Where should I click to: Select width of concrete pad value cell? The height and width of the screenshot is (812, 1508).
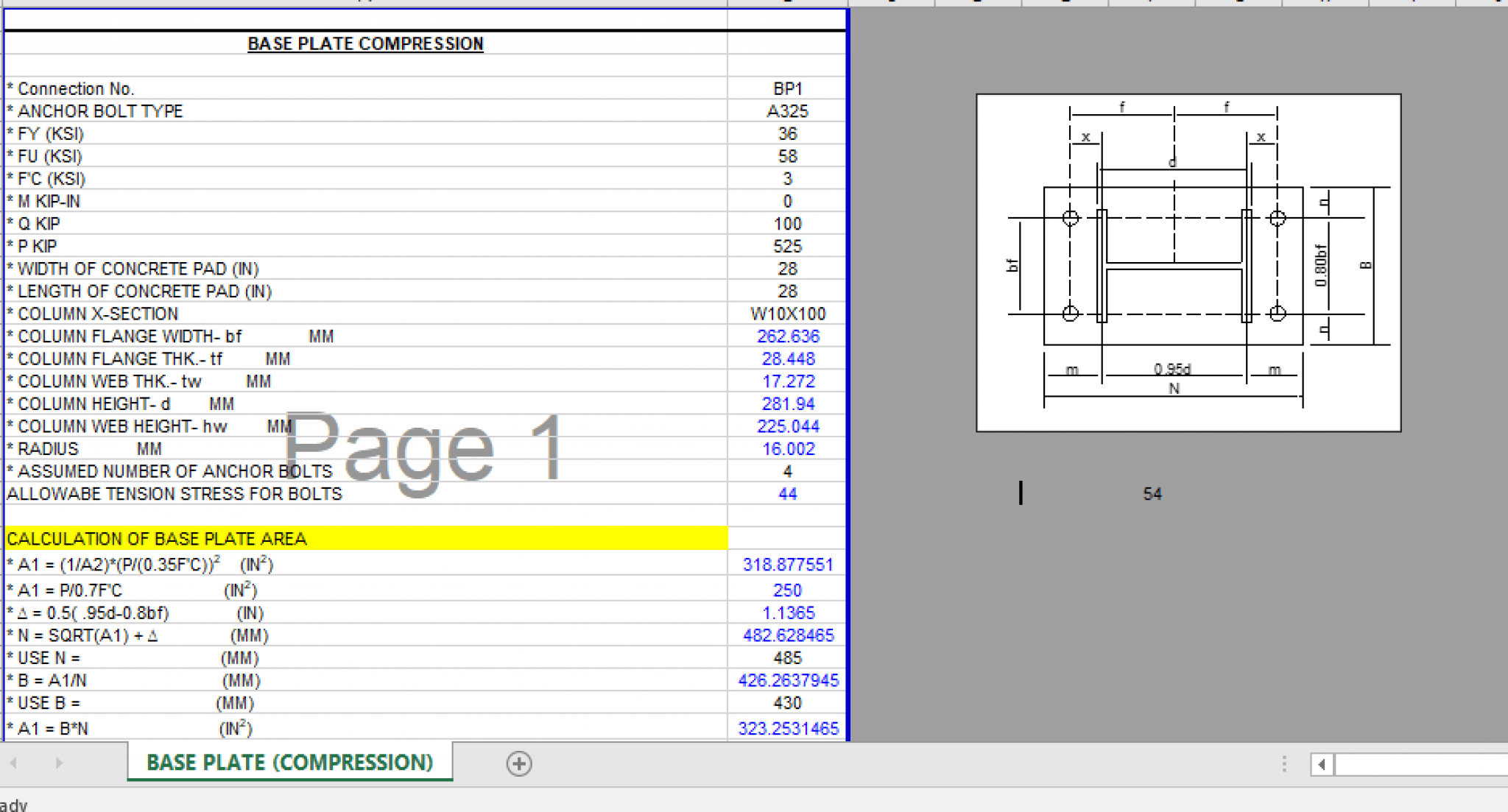click(787, 269)
